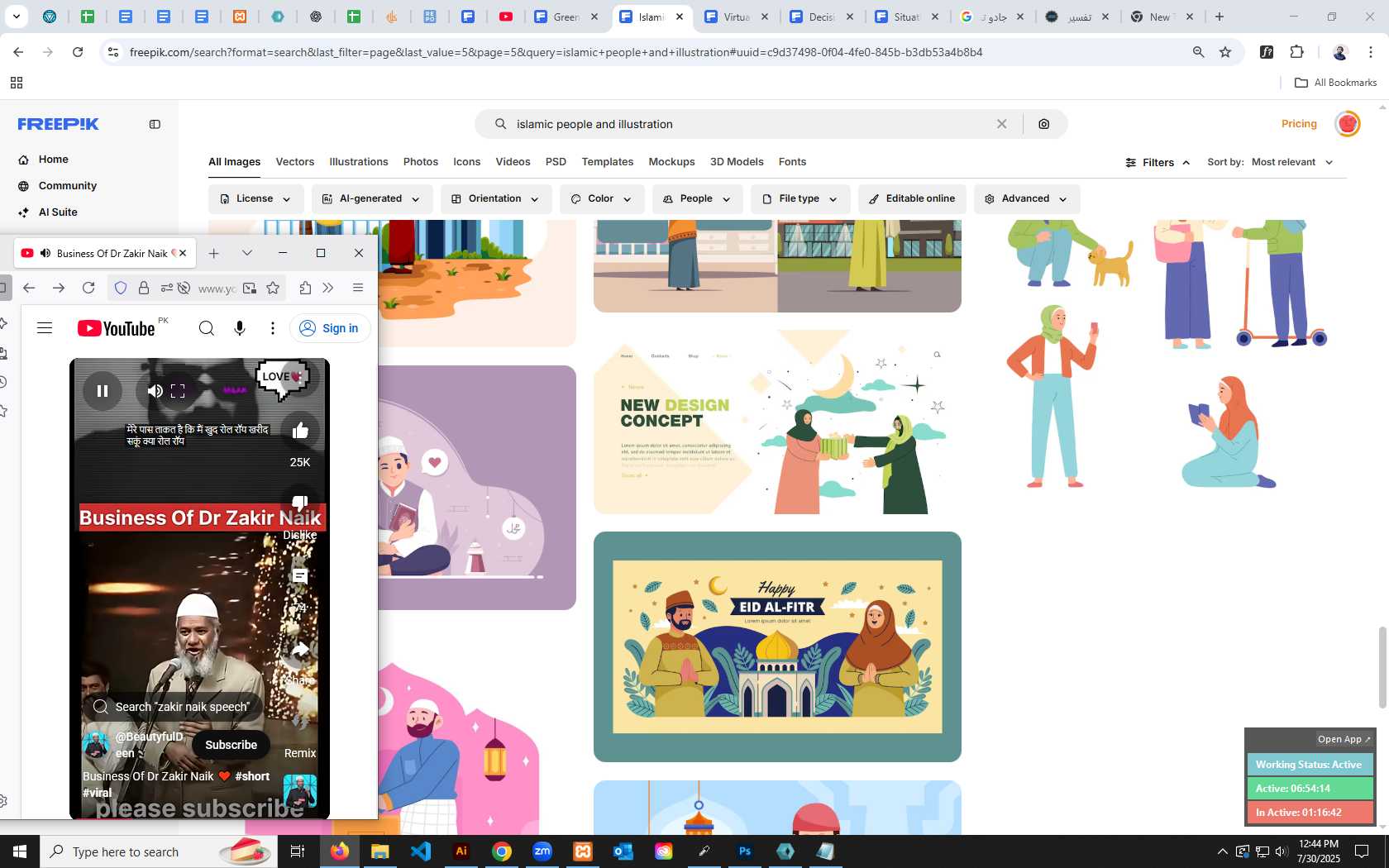This screenshot has height=868, width=1389.
Task: Open Happy Eid Al-Fitr illustration thumbnail
Action: click(777, 646)
